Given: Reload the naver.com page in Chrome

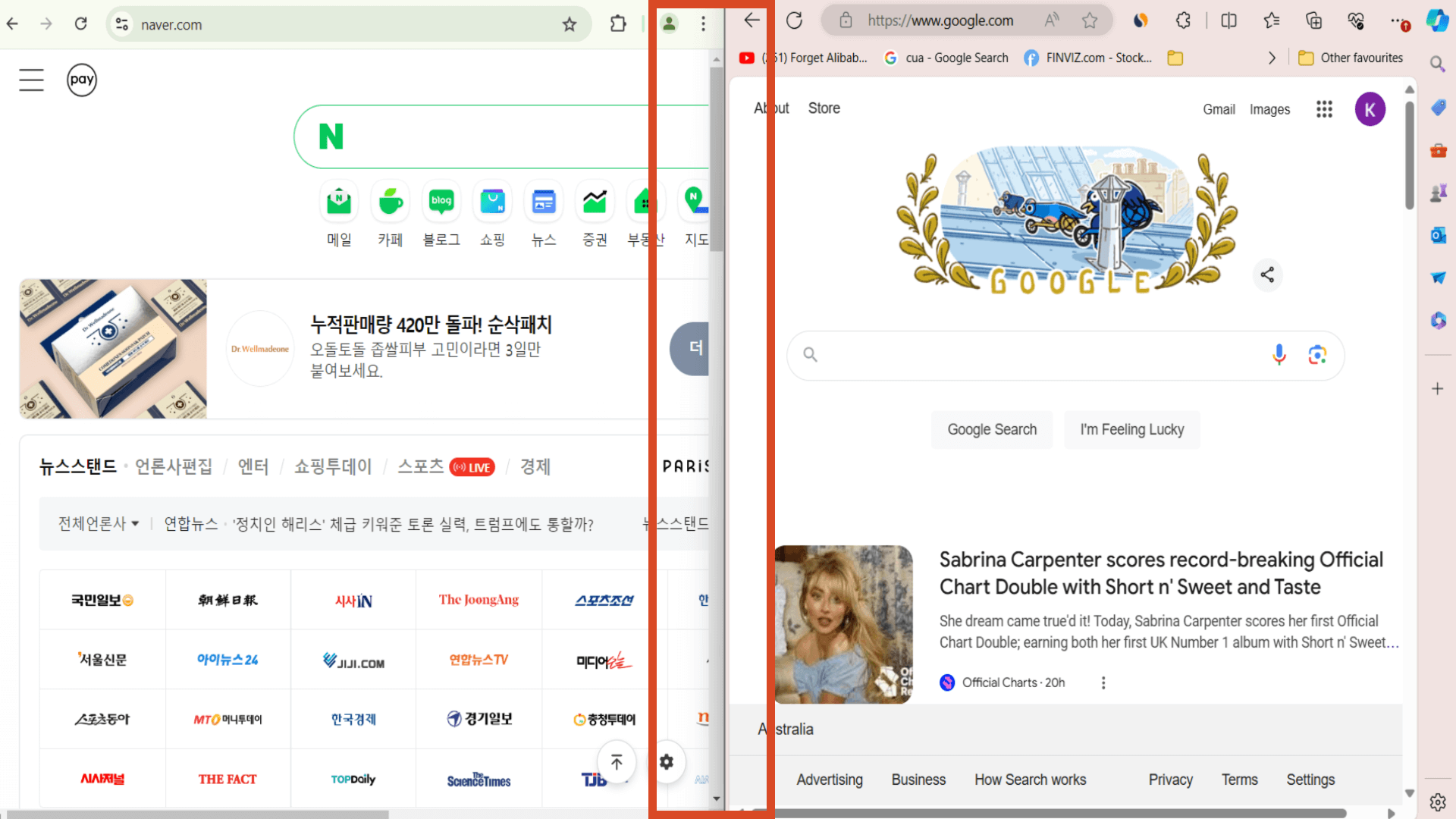Looking at the screenshot, I should tap(81, 24).
